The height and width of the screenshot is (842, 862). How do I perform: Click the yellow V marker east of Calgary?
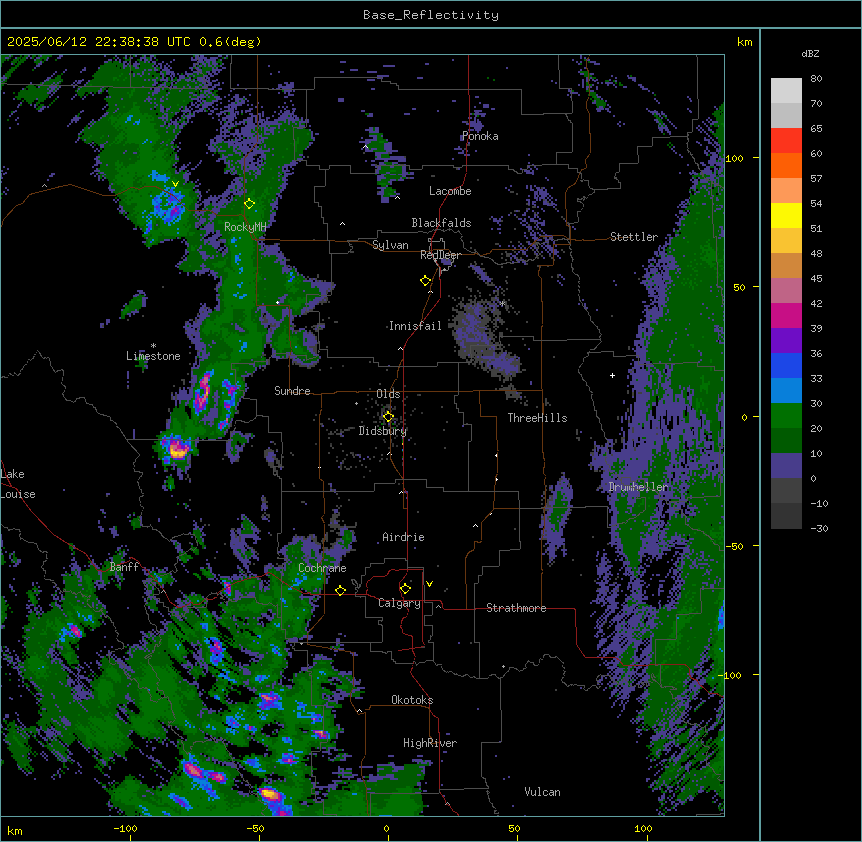[x=429, y=584]
